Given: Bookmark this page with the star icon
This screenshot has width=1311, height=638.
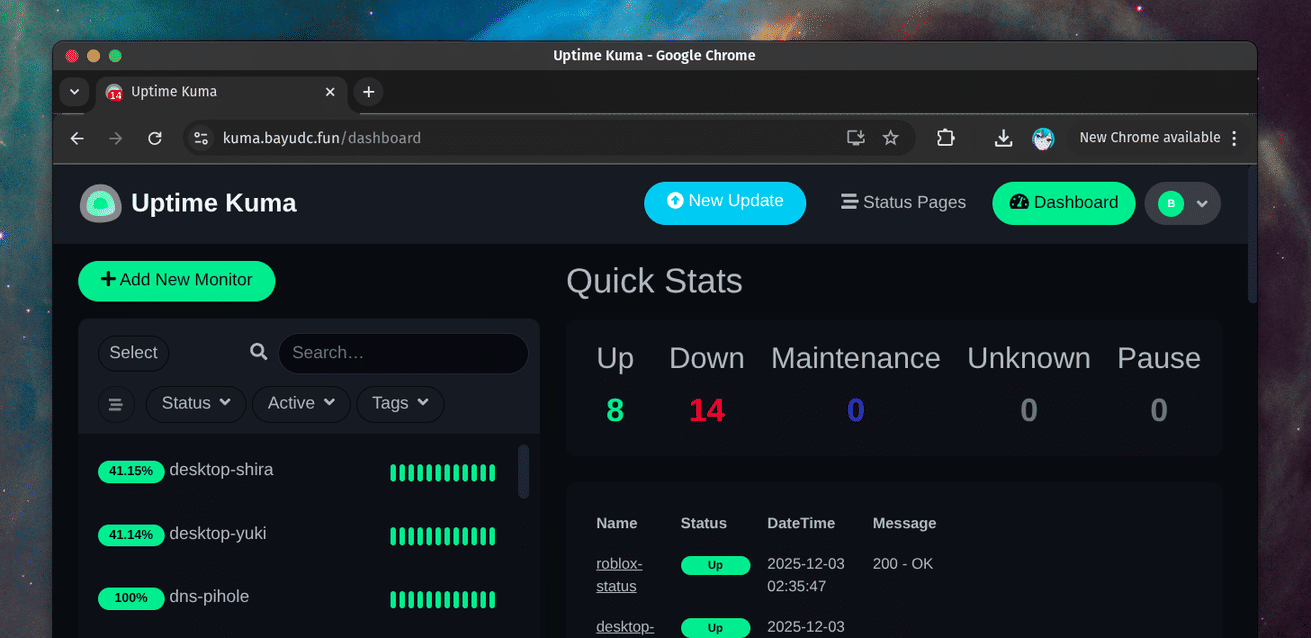Looking at the screenshot, I should 890,138.
